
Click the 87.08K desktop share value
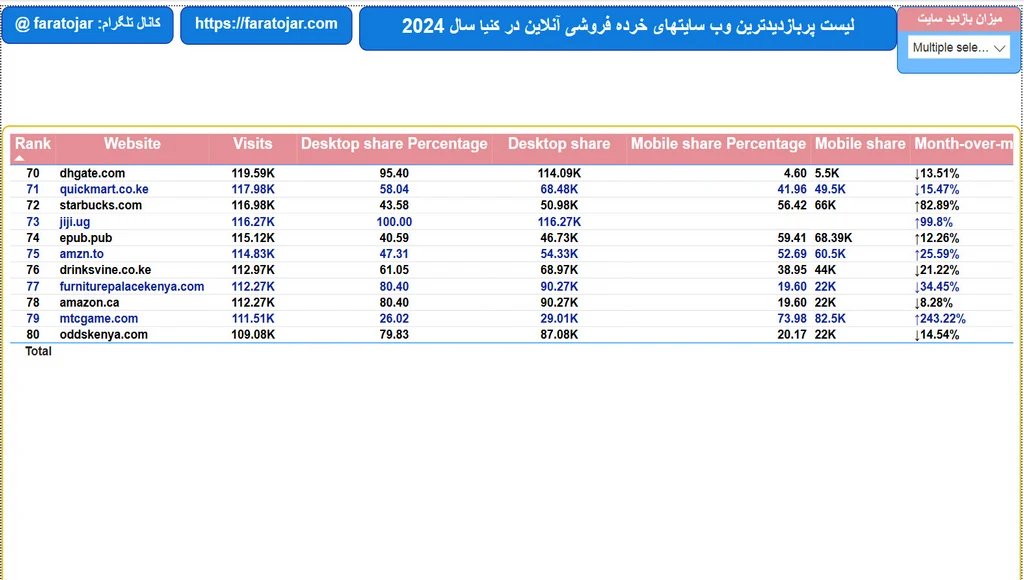(x=559, y=334)
